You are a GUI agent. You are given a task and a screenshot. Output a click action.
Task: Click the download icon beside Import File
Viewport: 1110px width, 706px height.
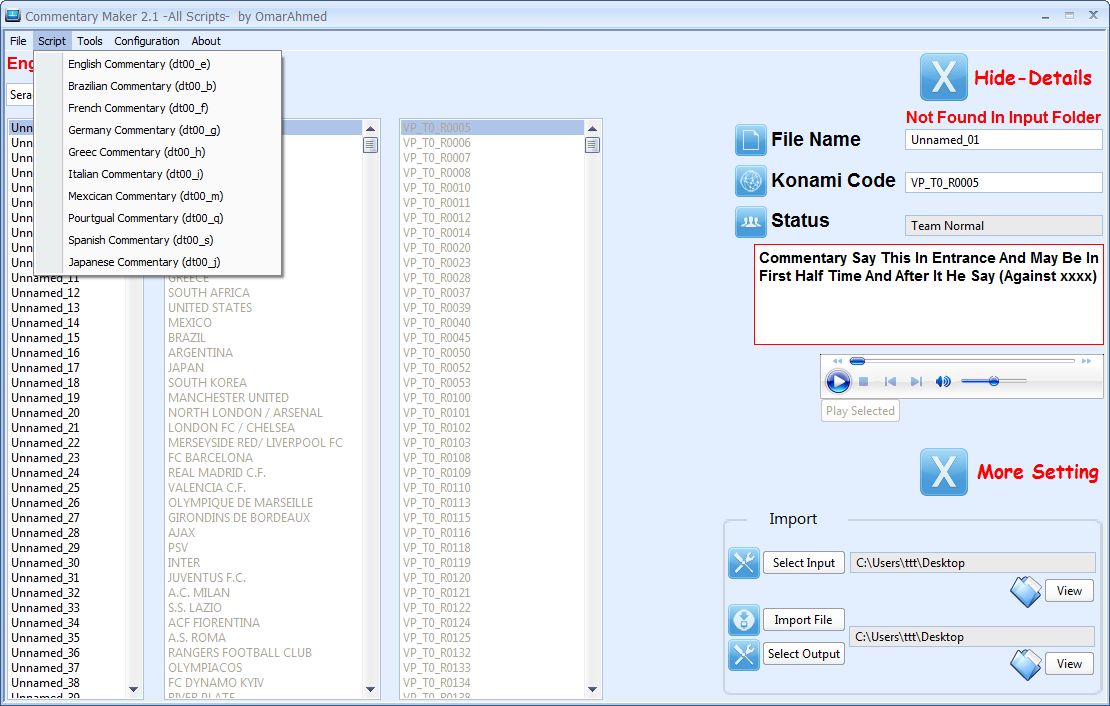point(744,620)
